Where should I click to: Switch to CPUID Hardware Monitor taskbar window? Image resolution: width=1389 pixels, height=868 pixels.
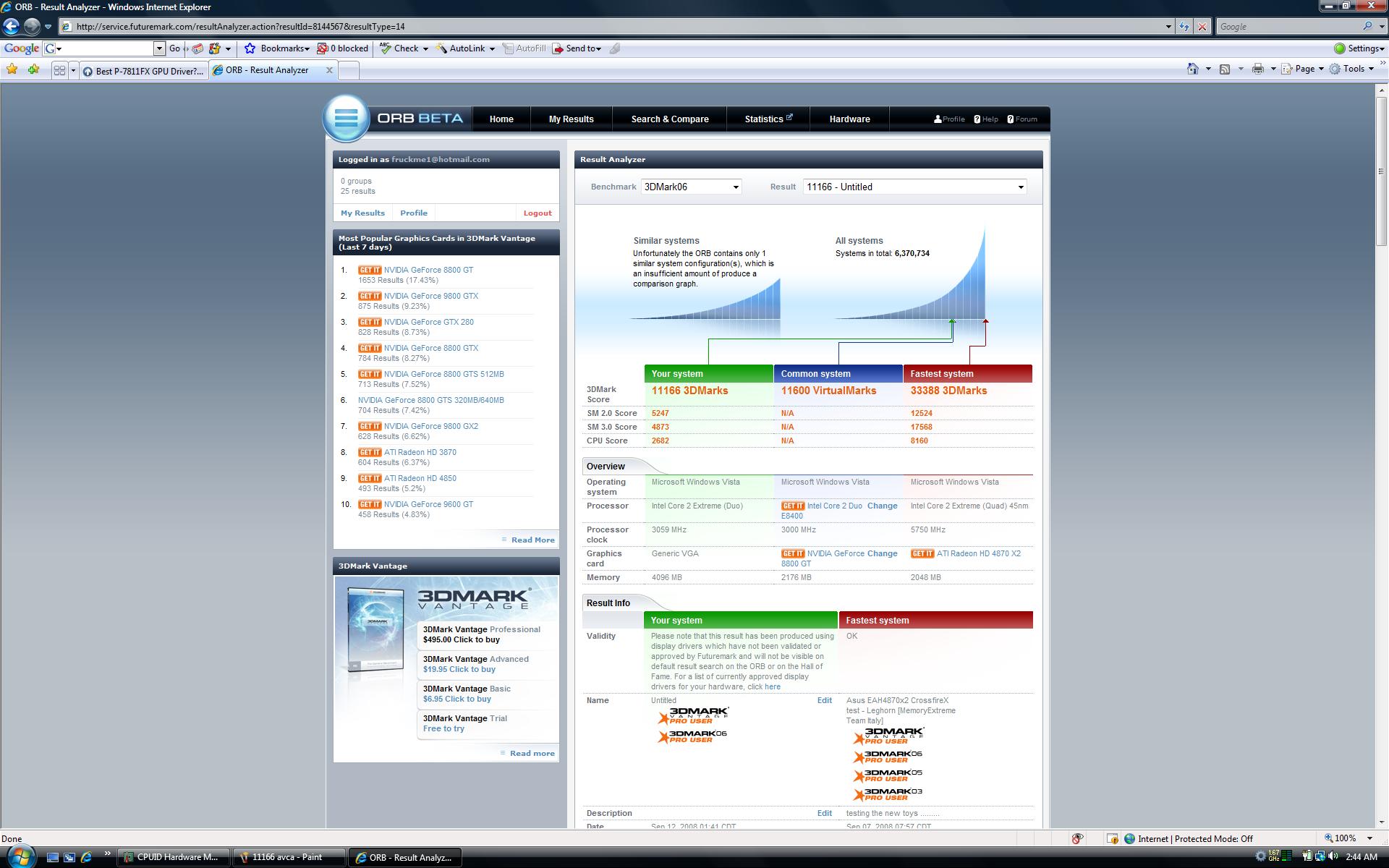pyautogui.click(x=174, y=857)
